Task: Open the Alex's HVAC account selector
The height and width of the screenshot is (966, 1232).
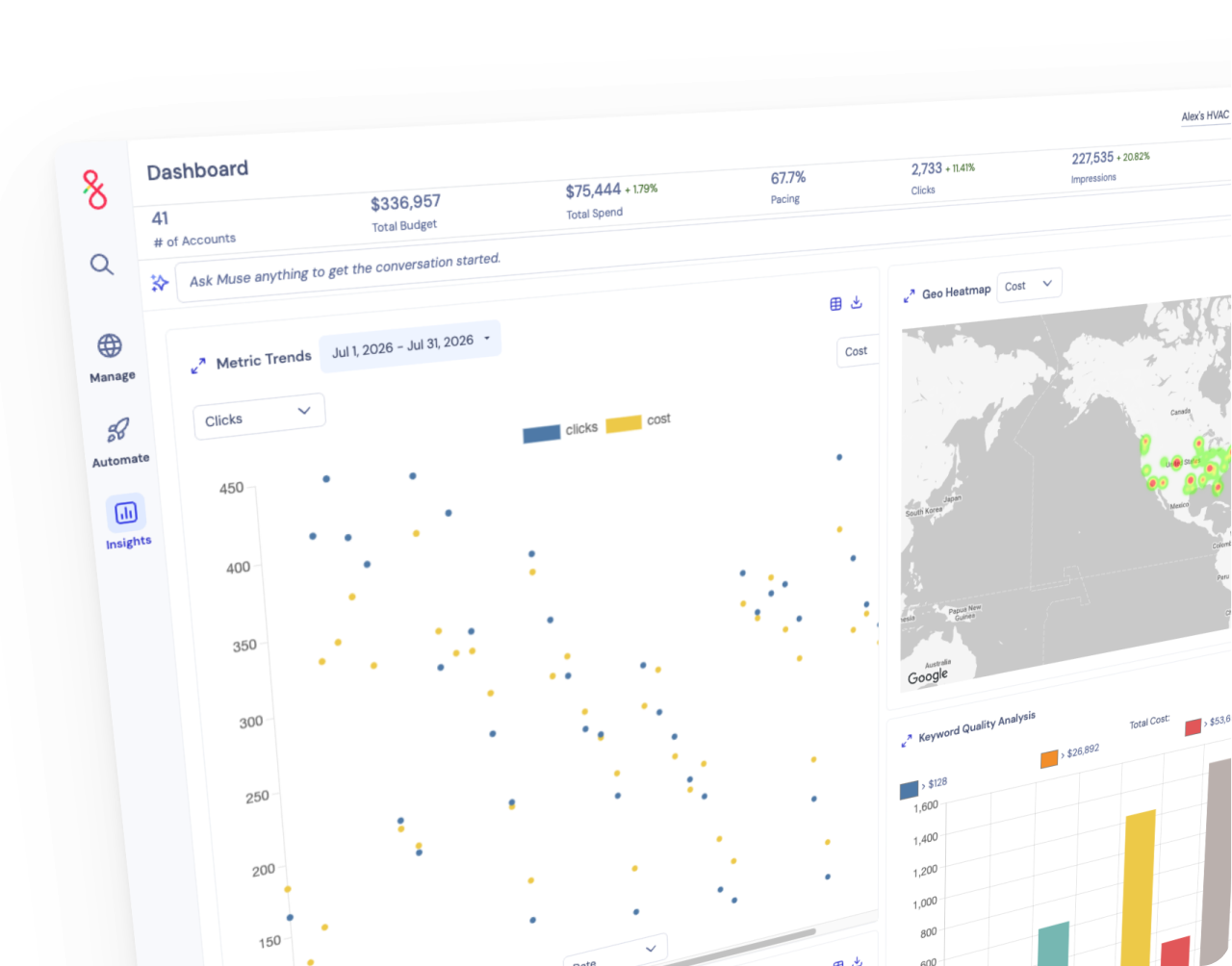Action: click(x=1205, y=115)
